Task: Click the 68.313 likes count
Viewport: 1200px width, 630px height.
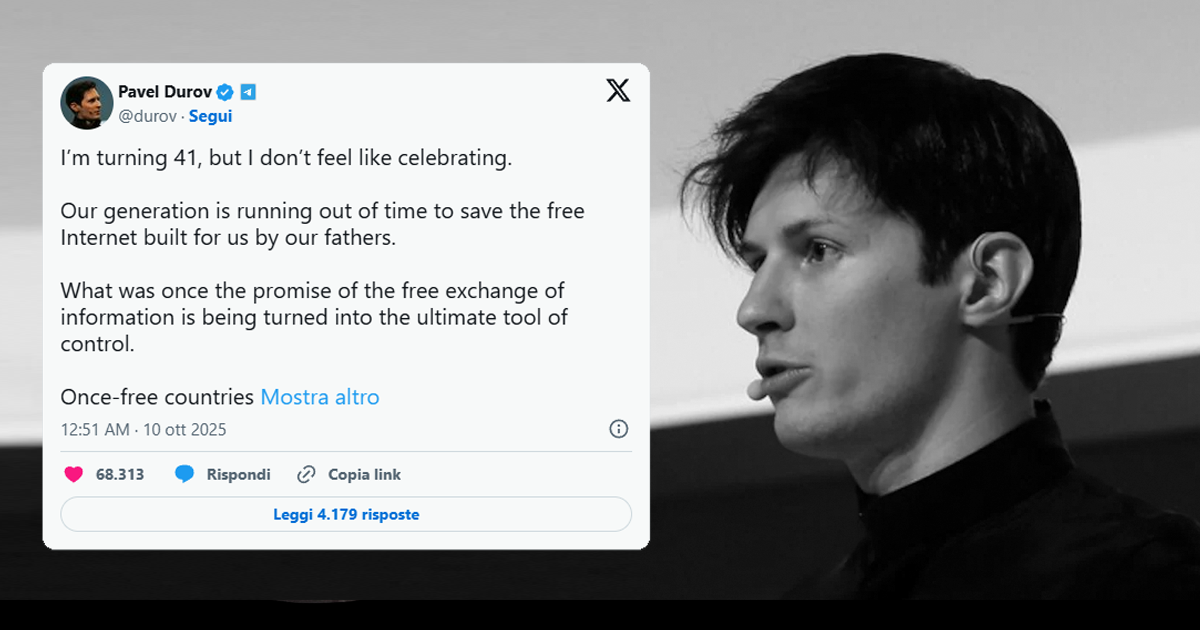Action: click(120, 475)
